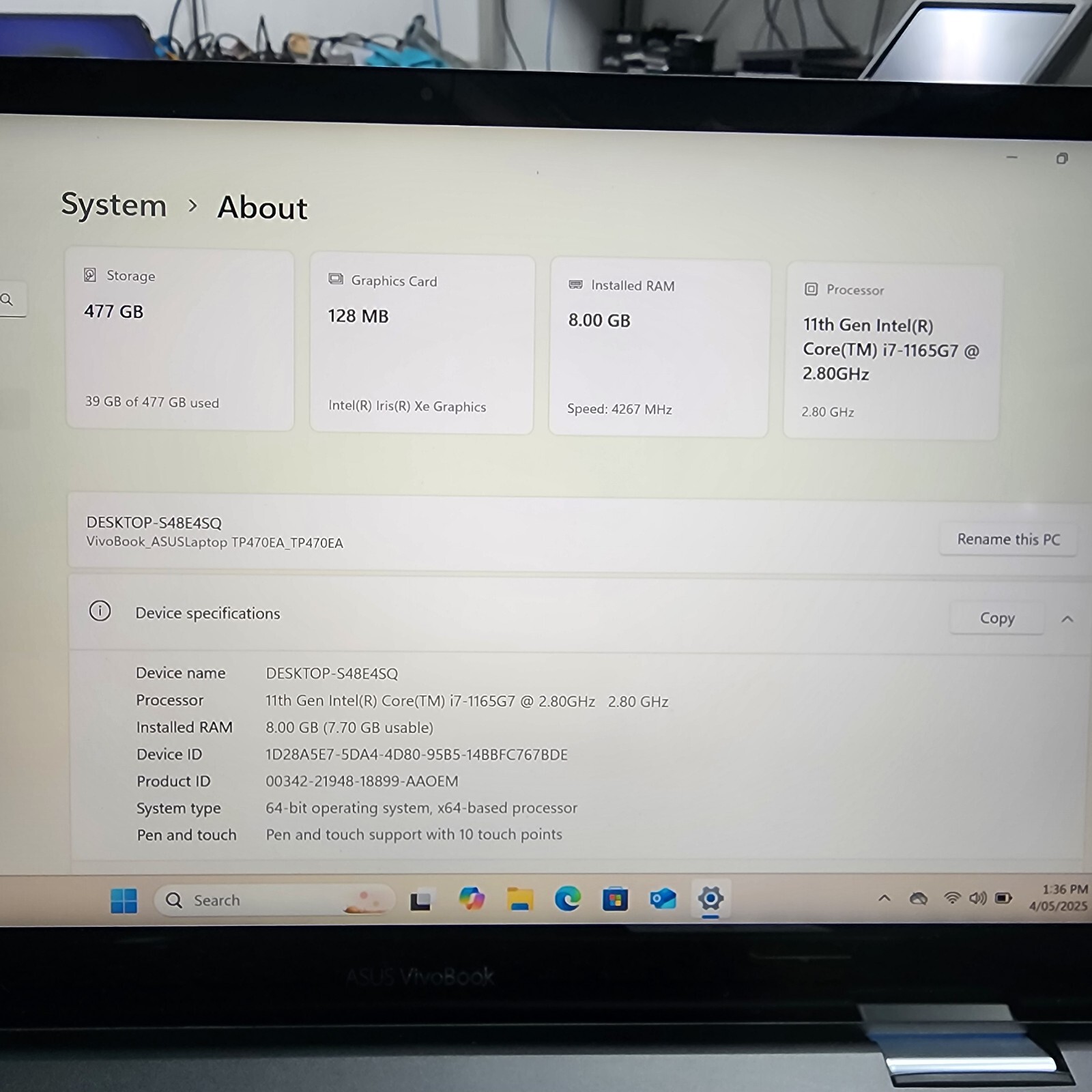This screenshot has height=1092, width=1092.
Task: Click the Graphics Card 128 MB card
Action: tap(422, 344)
